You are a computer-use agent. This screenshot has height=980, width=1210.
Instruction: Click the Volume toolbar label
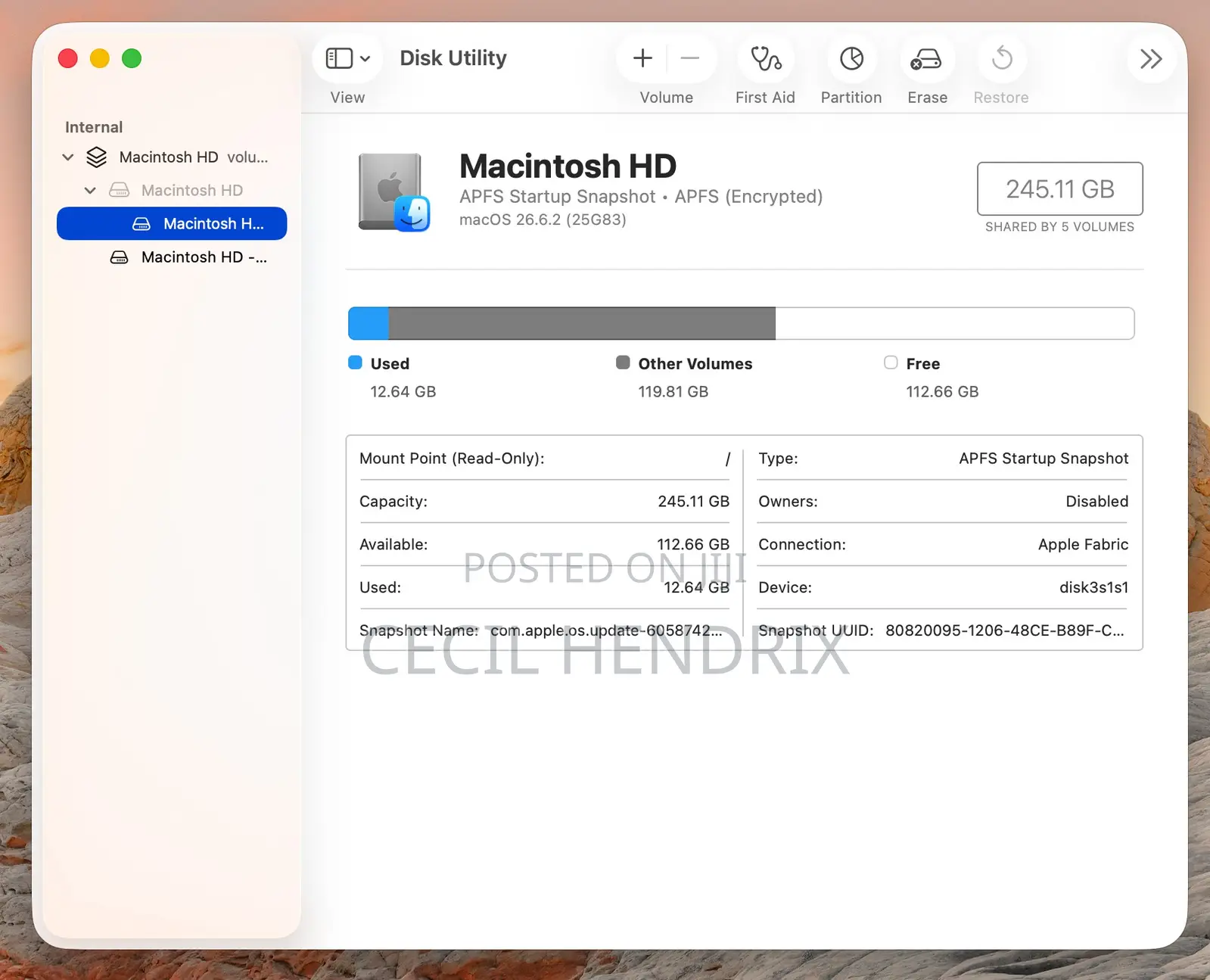click(666, 98)
